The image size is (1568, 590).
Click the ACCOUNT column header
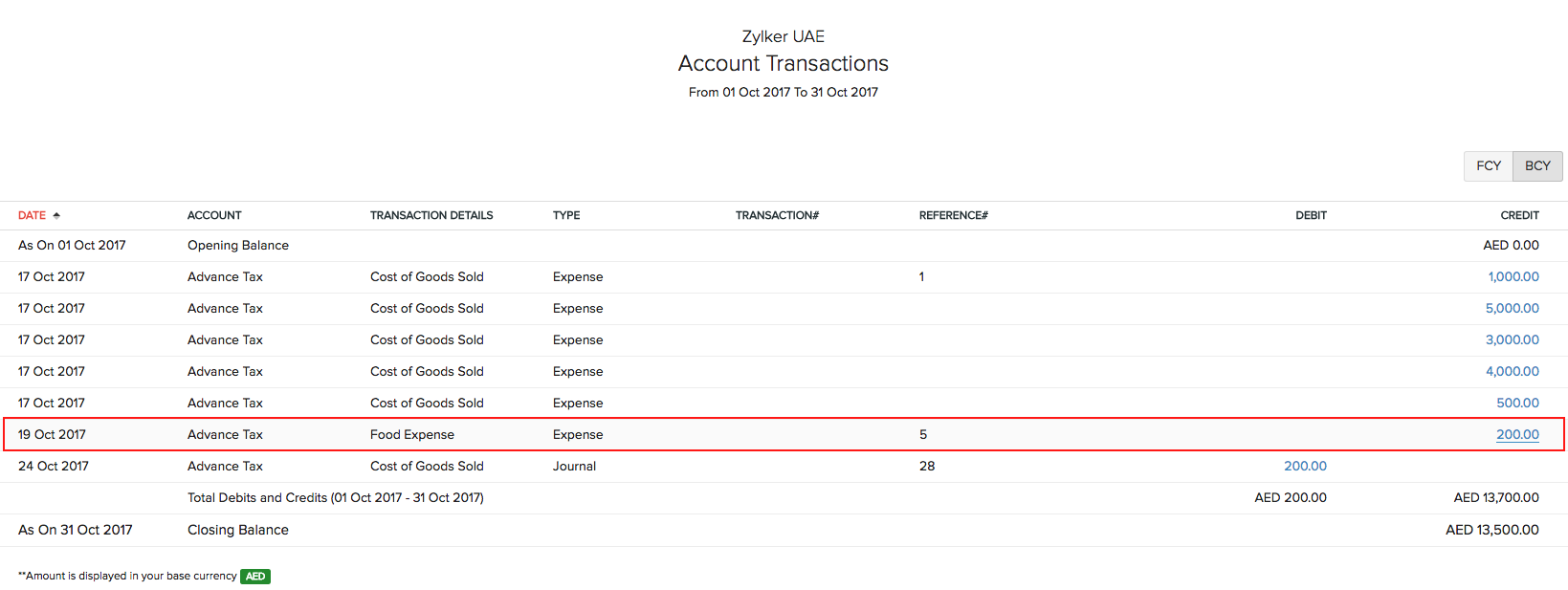coord(214,216)
